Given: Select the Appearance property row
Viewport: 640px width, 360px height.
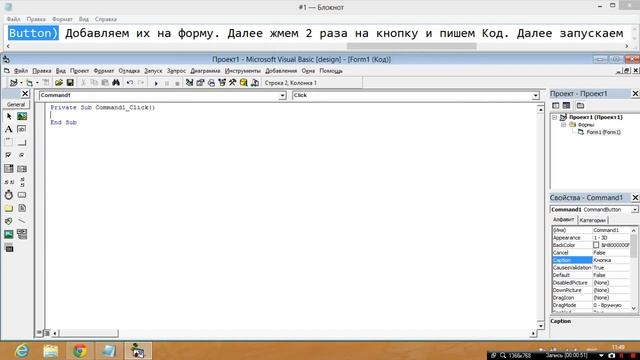Looking at the screenshot, I should (x=591, y=238).
